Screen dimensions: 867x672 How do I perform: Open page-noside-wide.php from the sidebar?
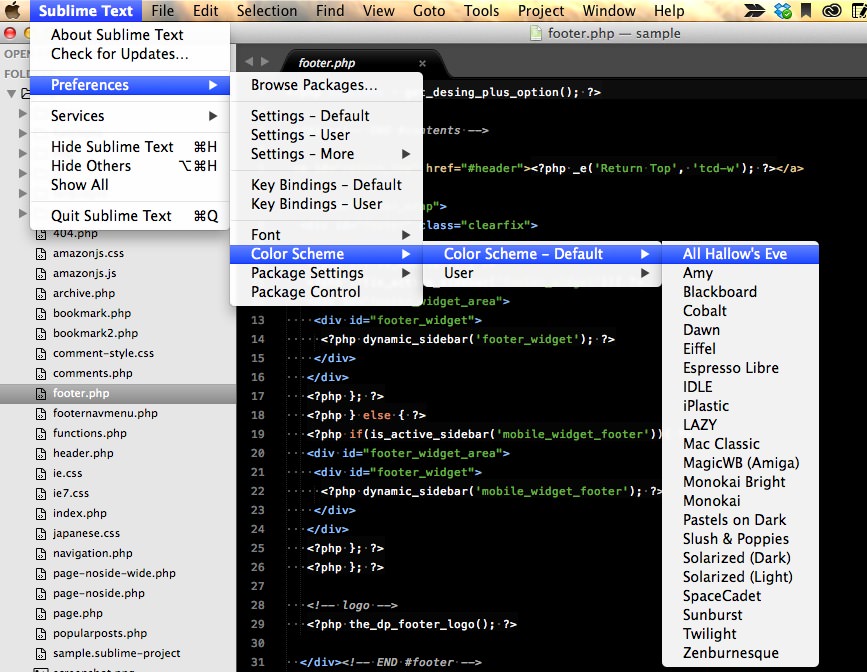pyautogui.click(x=114, y=573)
